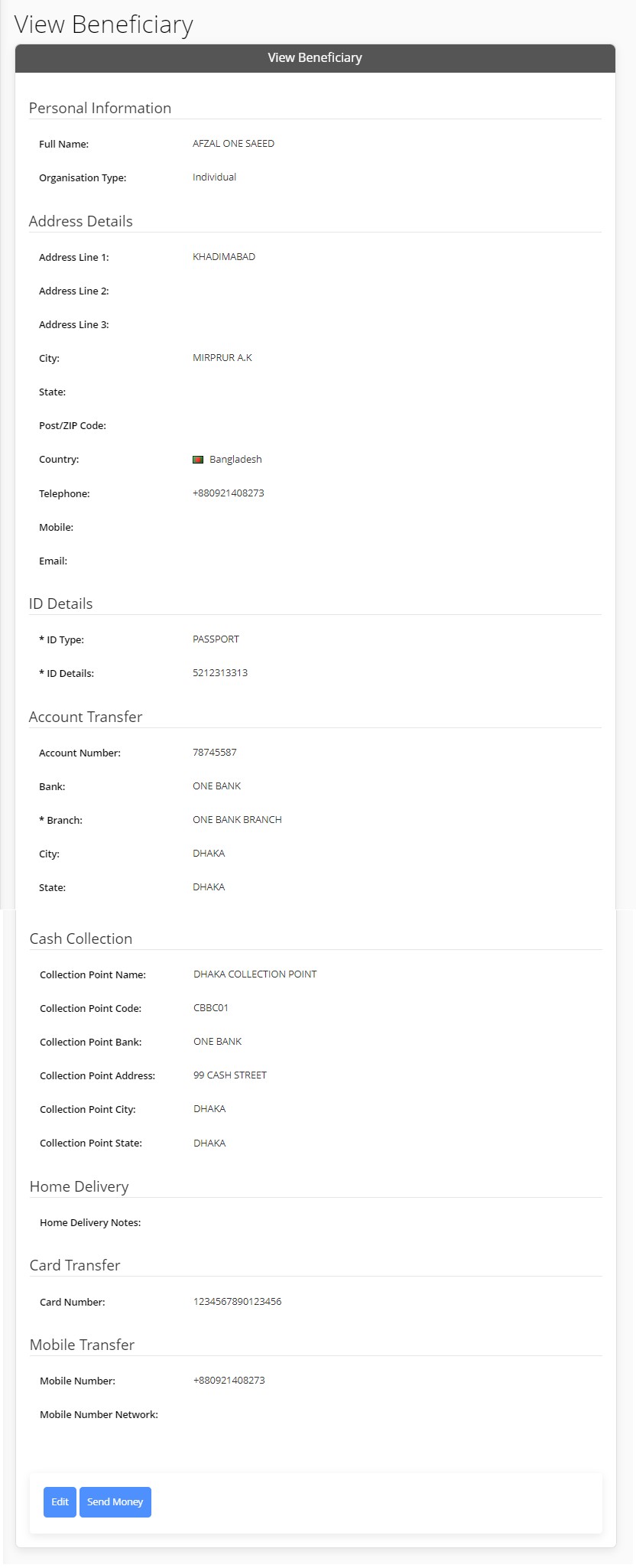Click the Personal Information section heading
Image resolution: width=636 pixels, height=1568 pixels.
[x=100, y=108]
